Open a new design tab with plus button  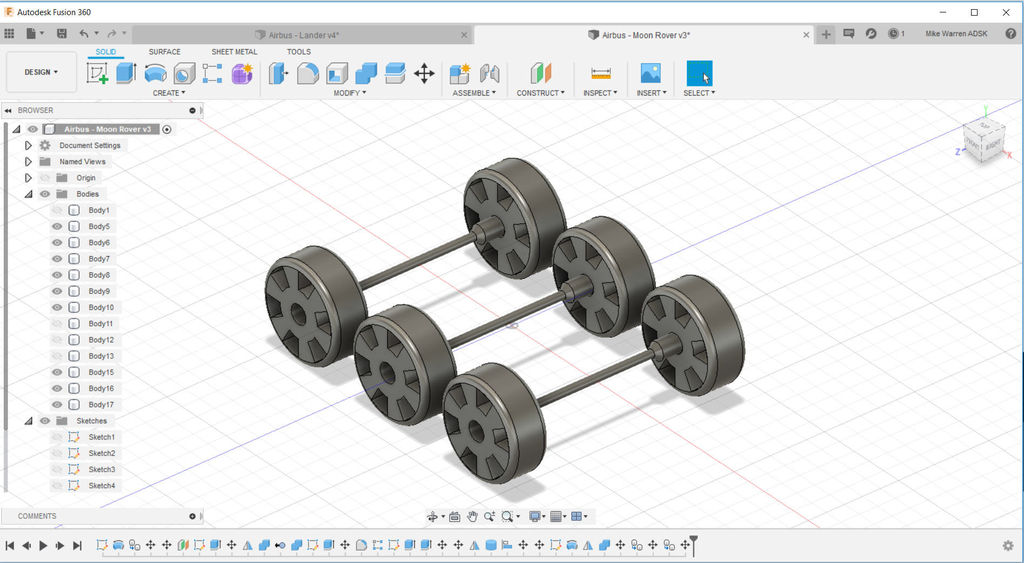(x=826, y=34)
